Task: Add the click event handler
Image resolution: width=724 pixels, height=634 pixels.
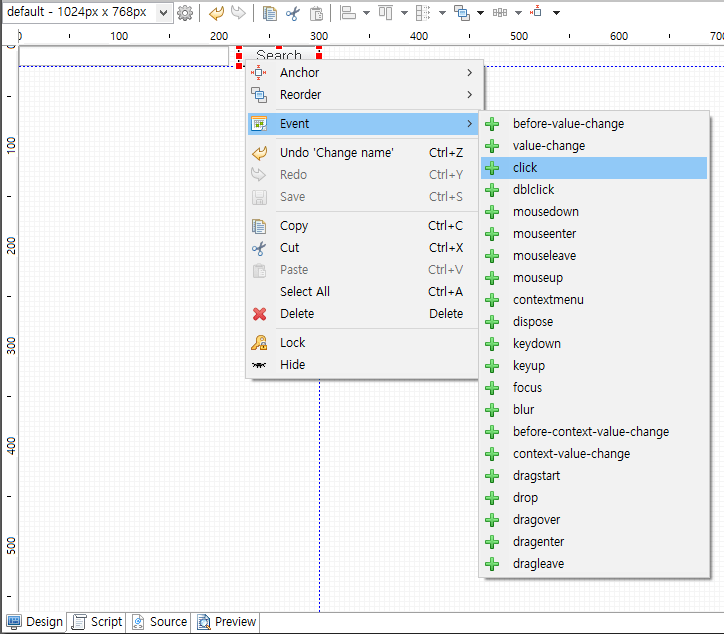Action: (x=525, y=168)
